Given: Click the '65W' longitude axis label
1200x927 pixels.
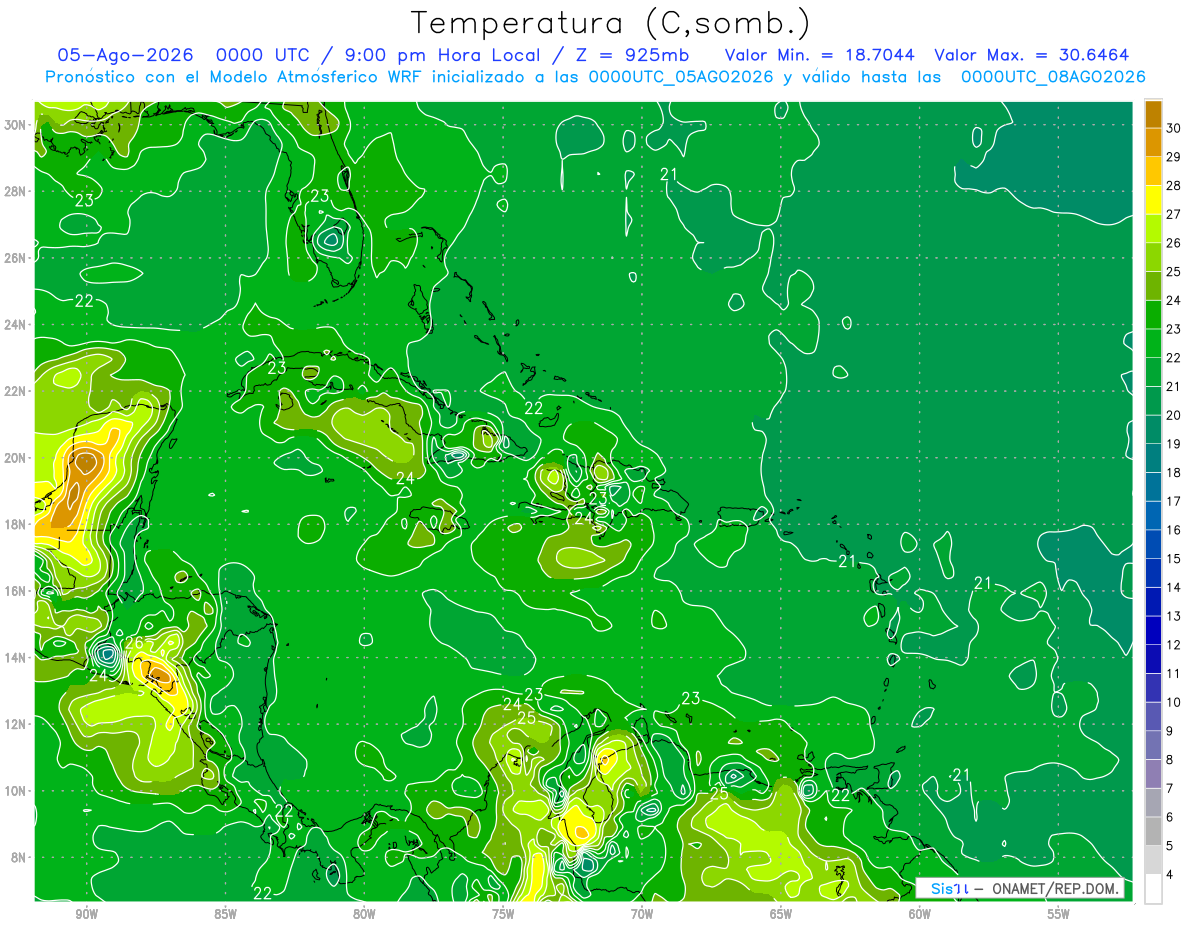Looking at the screenshot, I should point(781,914).
